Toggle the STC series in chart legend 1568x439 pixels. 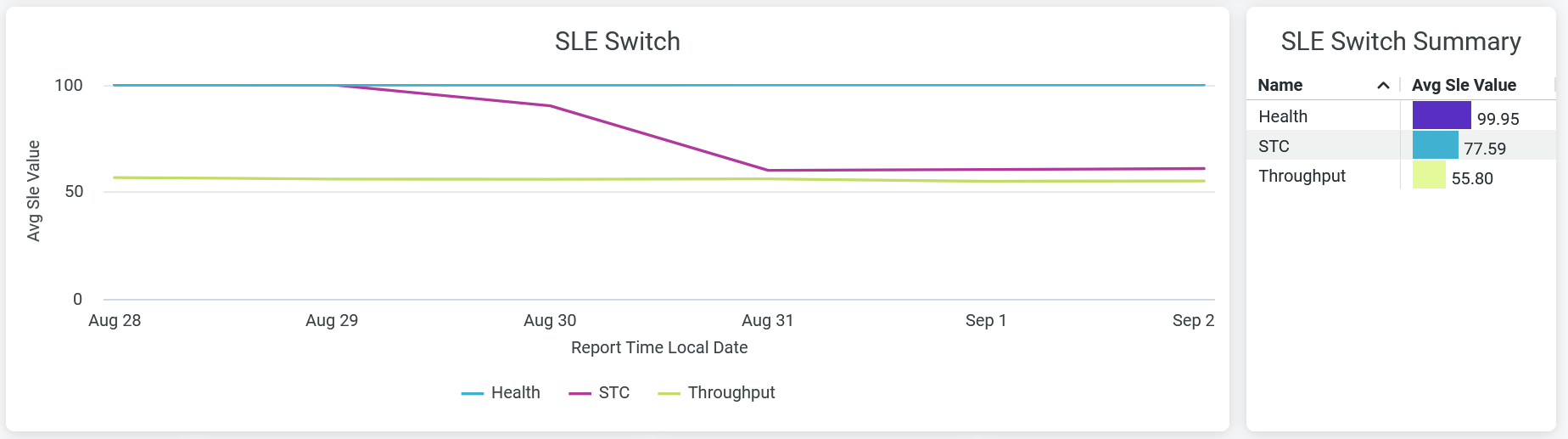click(600, 392)
